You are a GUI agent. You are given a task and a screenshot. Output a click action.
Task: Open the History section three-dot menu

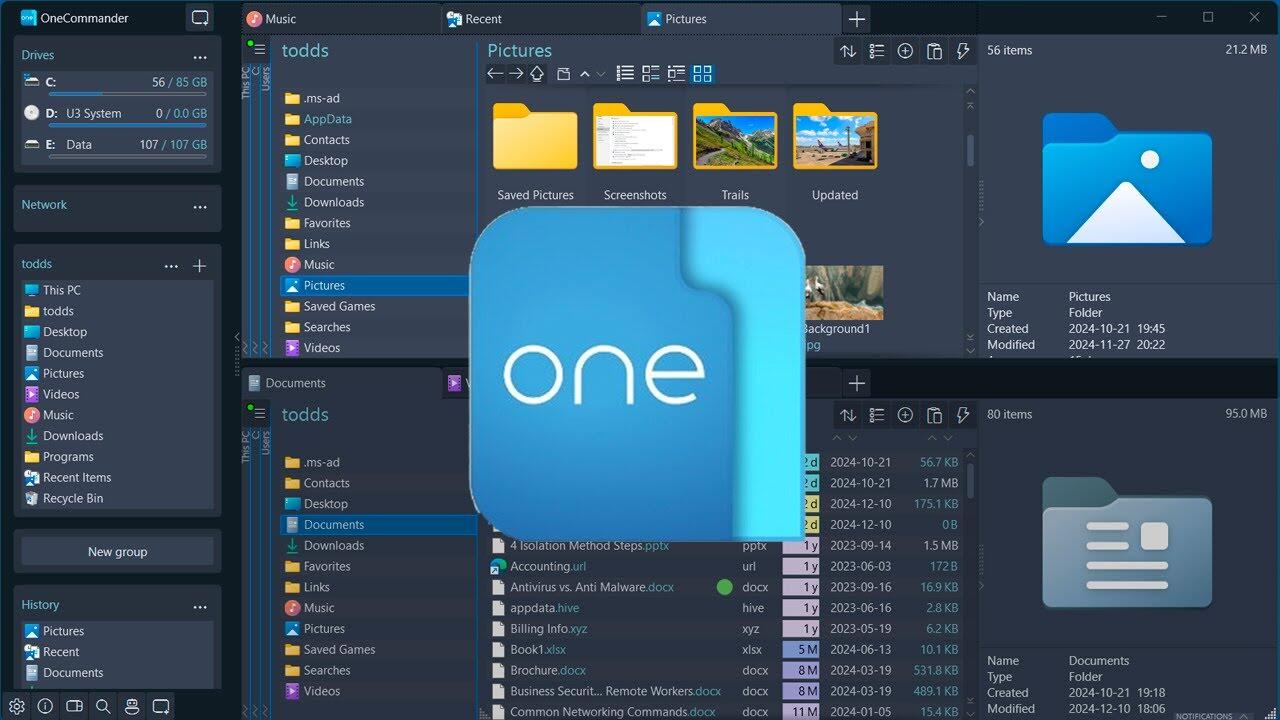(x=200, y=607)
